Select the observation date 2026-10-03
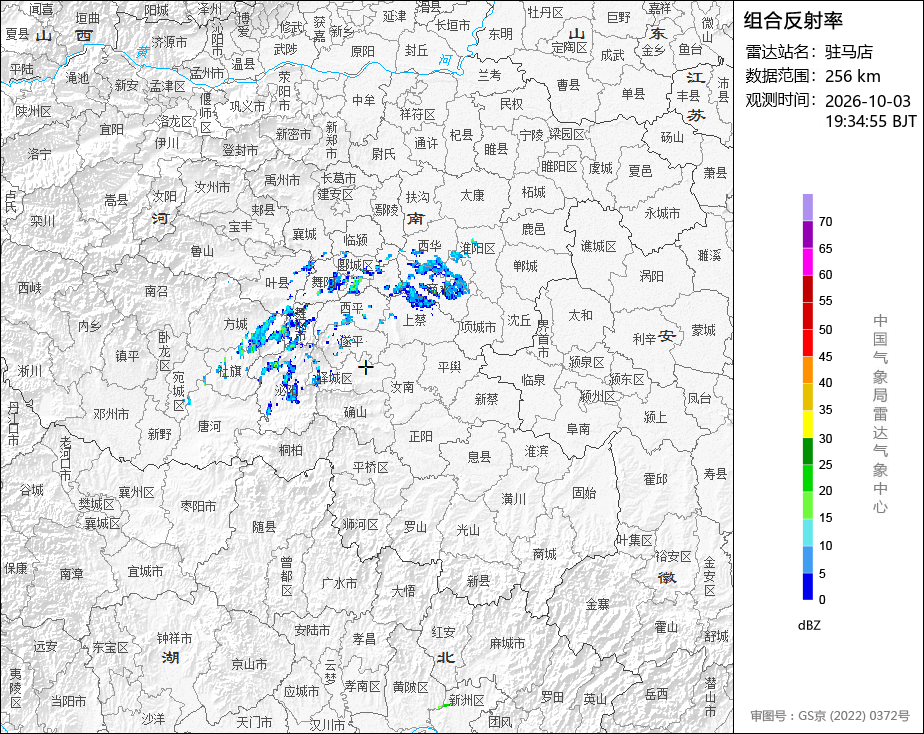Viewport: 924px width, 734px height. pos(867,101)
